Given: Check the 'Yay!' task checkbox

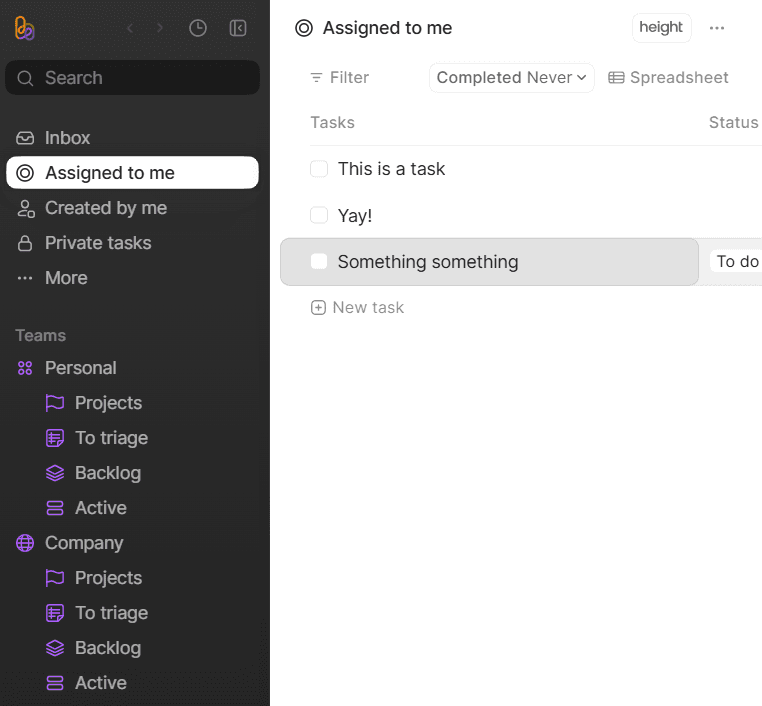Looking at the screenshot, I should (319, 215).
